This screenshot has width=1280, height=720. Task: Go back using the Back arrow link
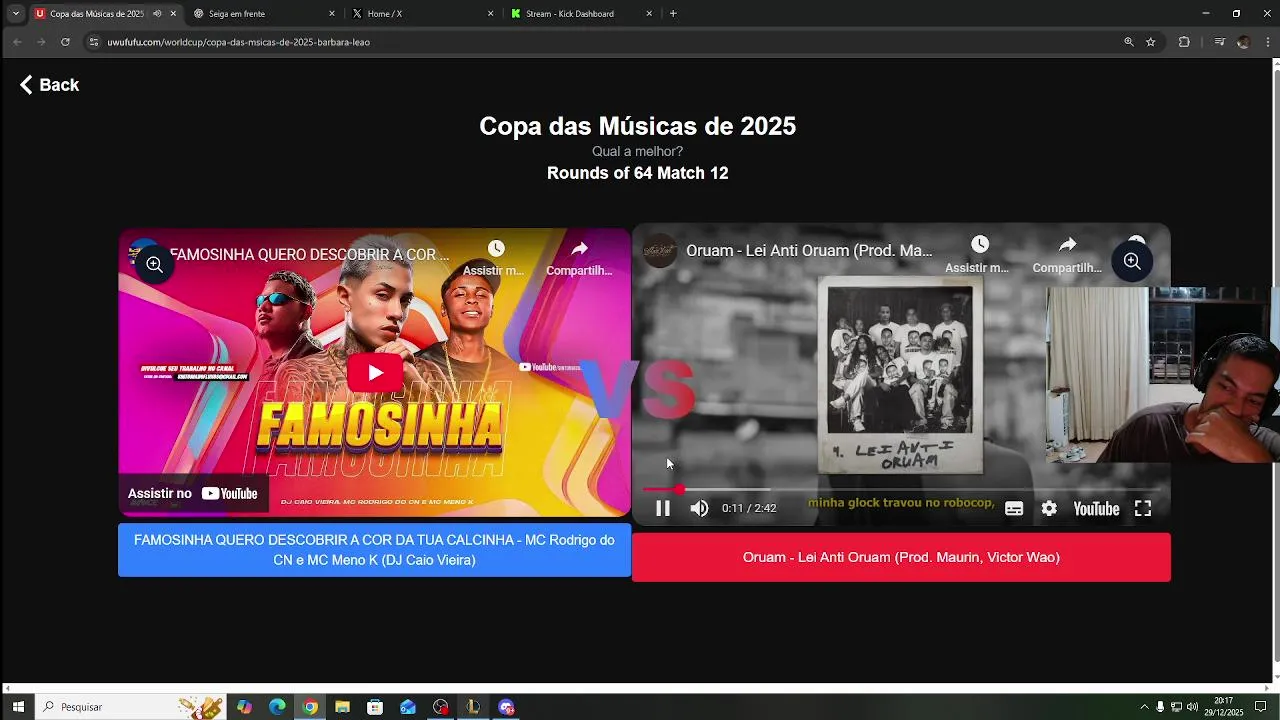tap(49, 85)
